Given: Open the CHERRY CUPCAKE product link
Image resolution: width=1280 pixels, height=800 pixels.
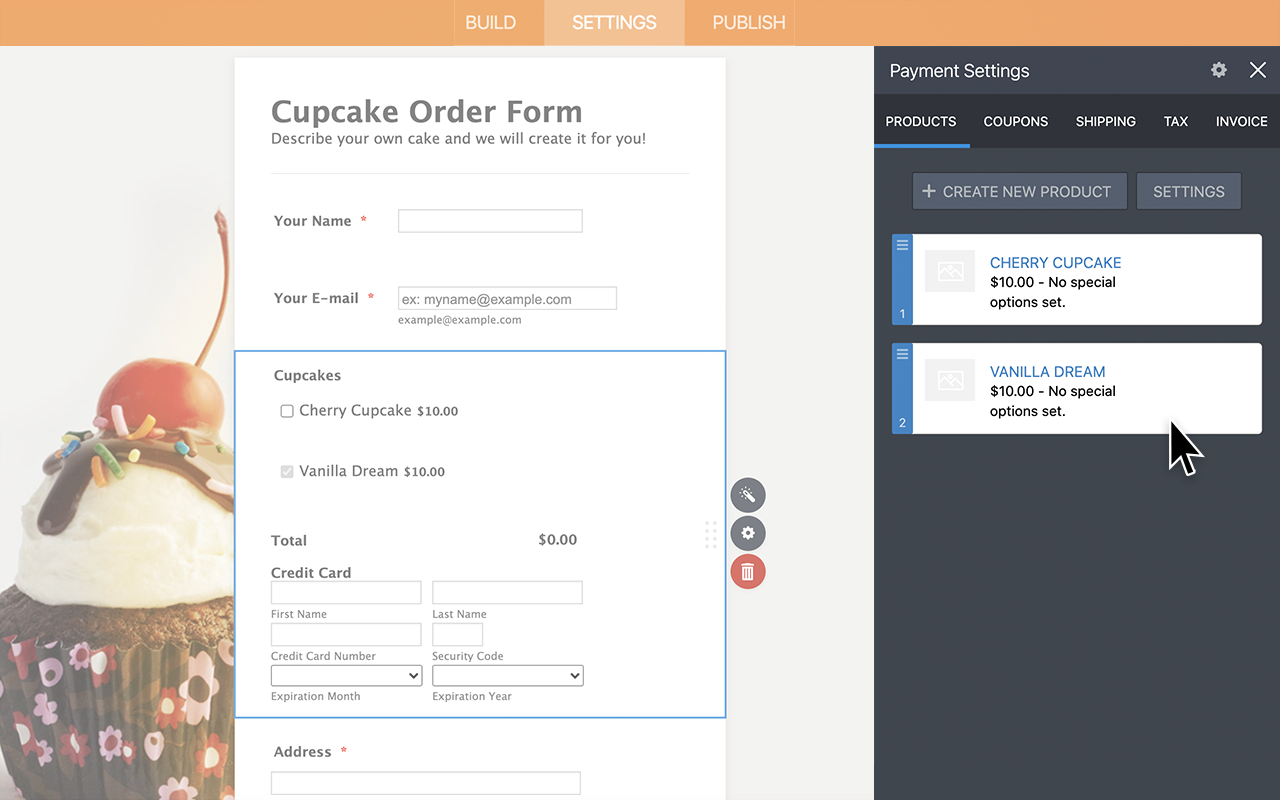Looking at the screenshot, I should pyautogui.click(x=1055, y=262).
